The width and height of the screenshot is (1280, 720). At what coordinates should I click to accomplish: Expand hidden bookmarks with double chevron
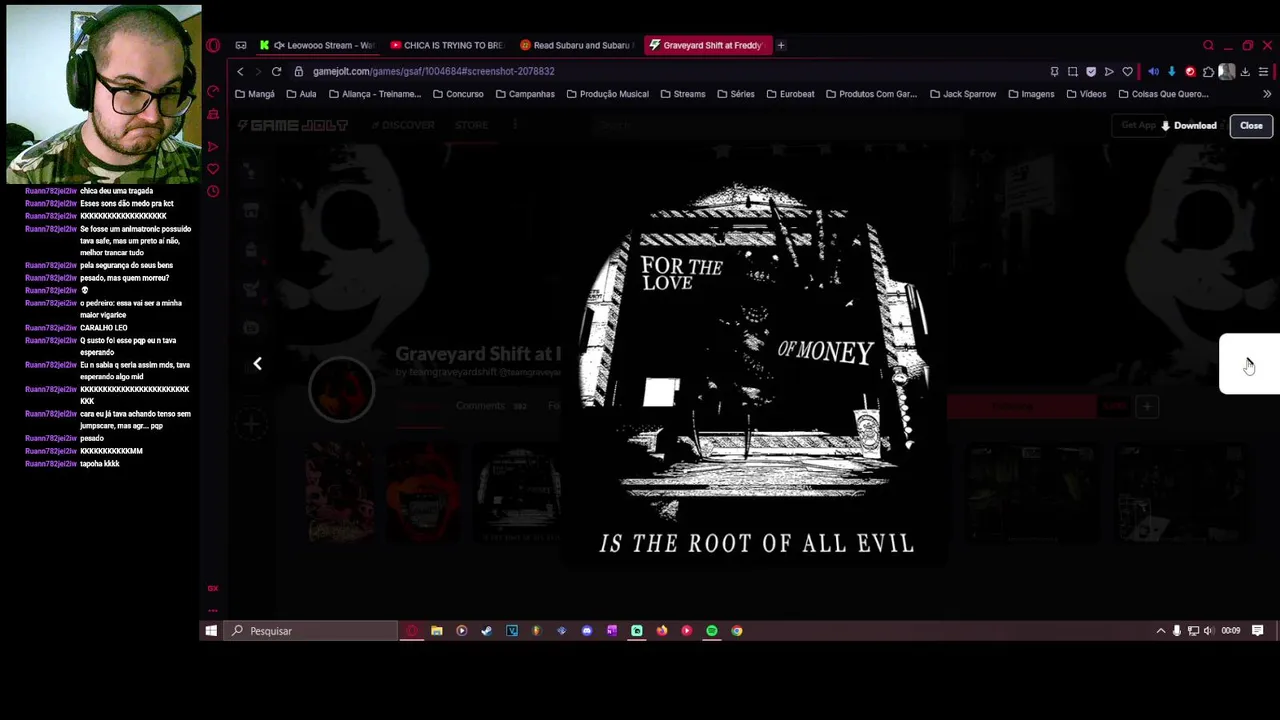[x=1267, y=94]
